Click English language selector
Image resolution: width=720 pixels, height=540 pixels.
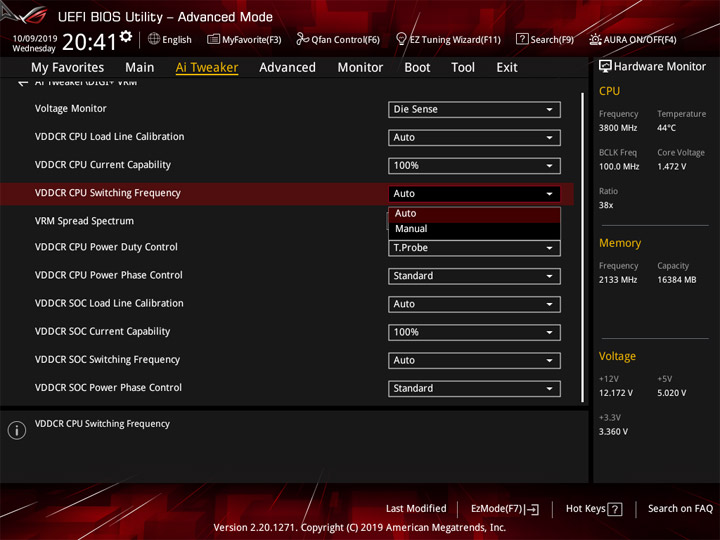(x=177, y=40)
